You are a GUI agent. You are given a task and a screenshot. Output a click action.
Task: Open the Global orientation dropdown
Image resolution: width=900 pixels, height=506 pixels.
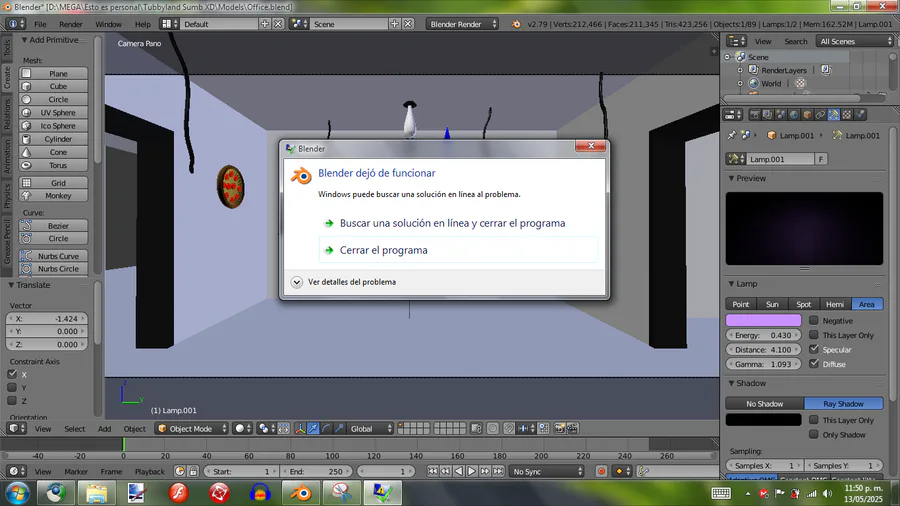(x=371, y=429)
